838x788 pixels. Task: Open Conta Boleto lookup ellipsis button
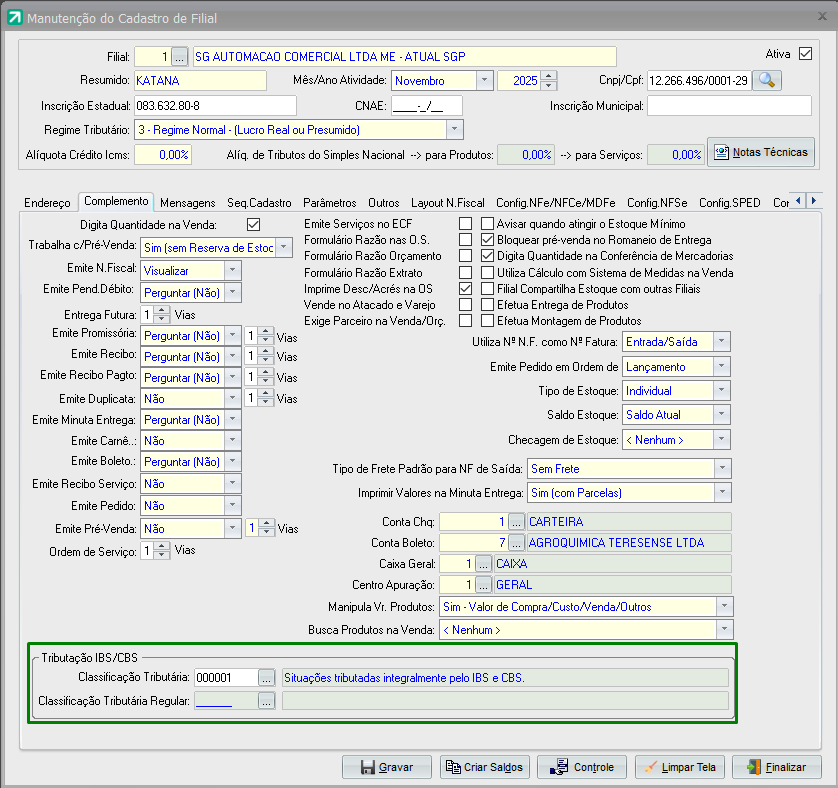516,543
